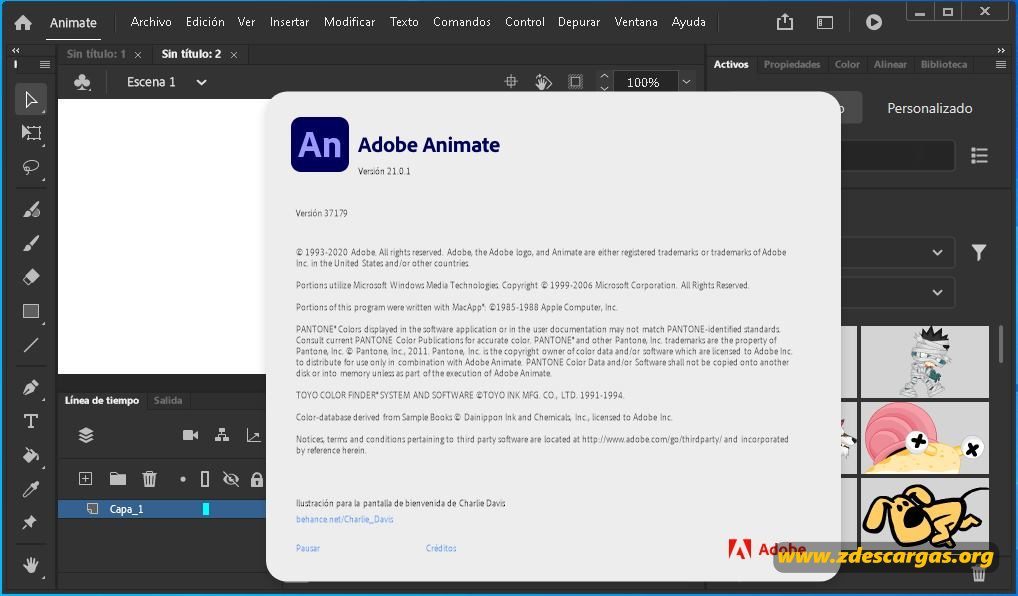Switch to the Sin título: 1 document tab
The image size is (1018, 596).
(x=96, y=54)
